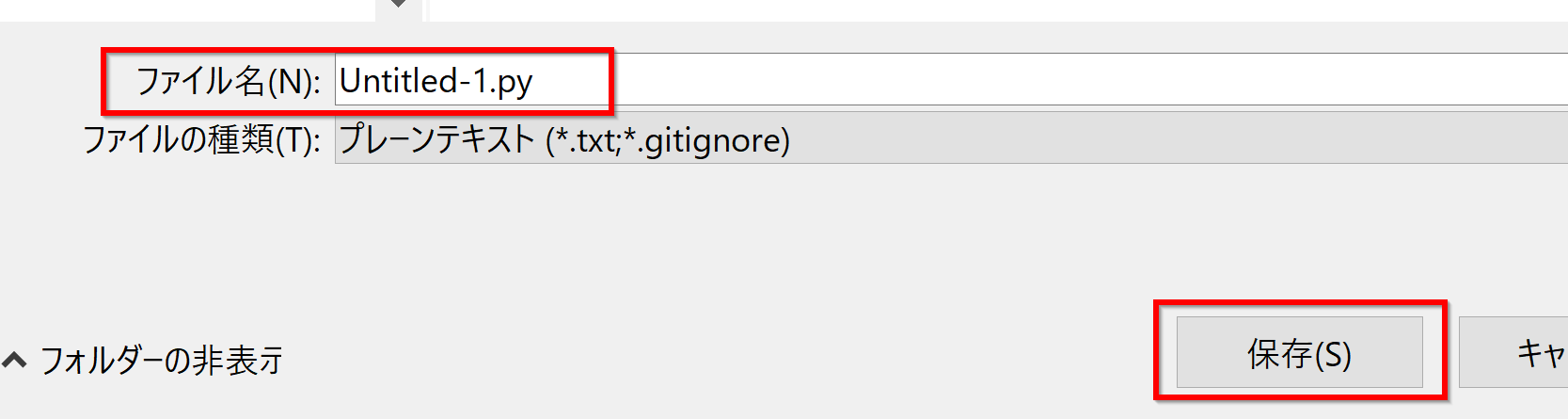Click the empty right side of the file name box
The height and width of the screenshot is (419, 1568).
pos(1082,80)
